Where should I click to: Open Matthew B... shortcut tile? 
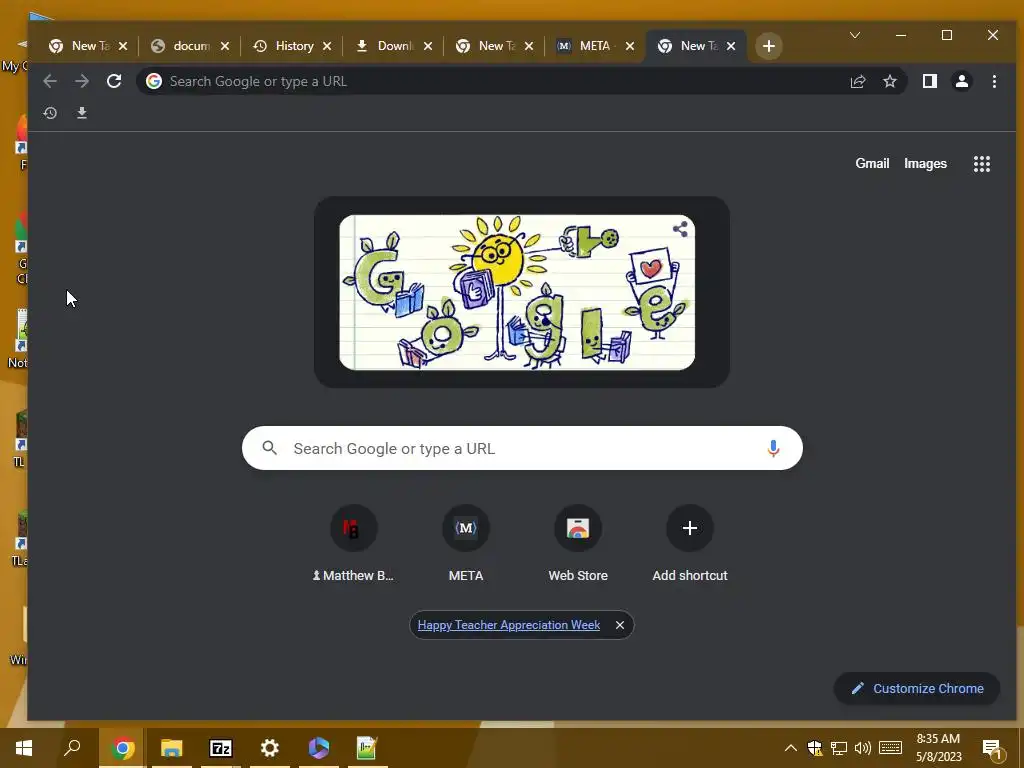pos(353,543)
